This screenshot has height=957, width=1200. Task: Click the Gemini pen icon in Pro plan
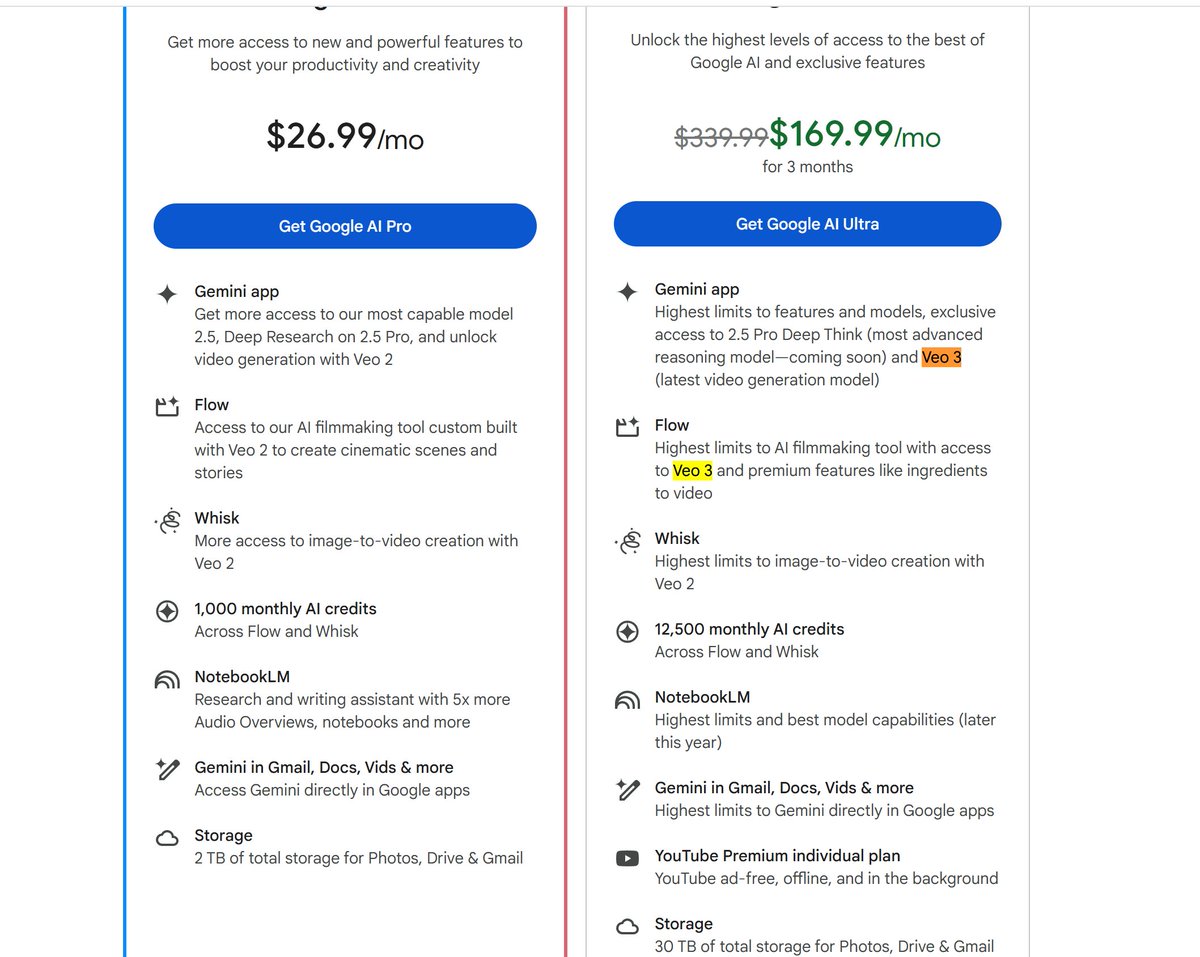(x=167, y=769)
